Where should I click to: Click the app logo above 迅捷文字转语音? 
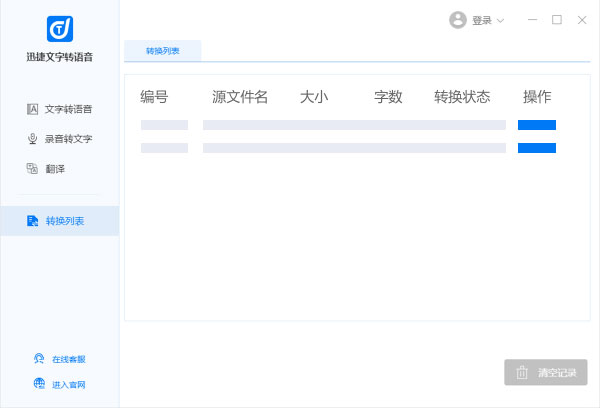pyautogui.click(x=60, y=29)
